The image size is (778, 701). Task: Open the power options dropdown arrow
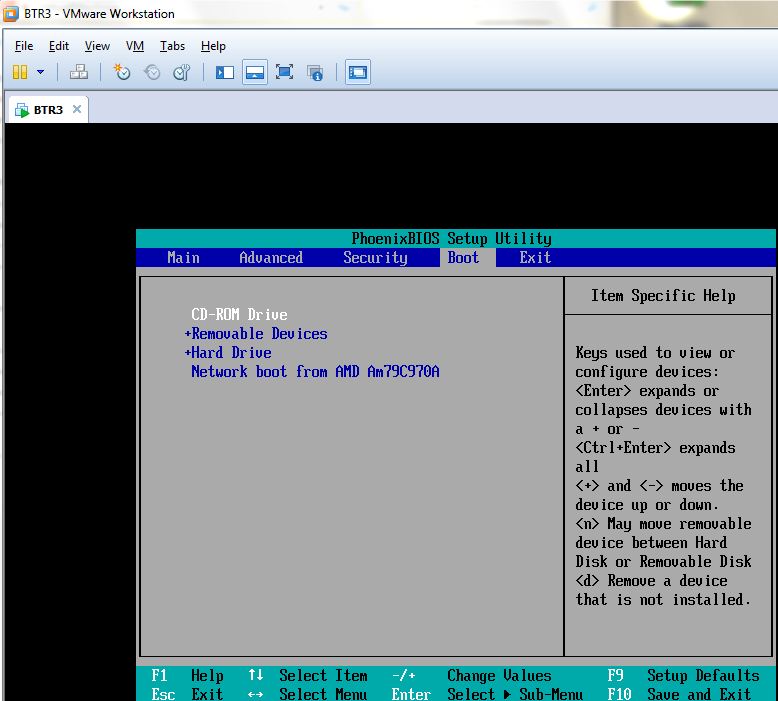tap(41, 72)
